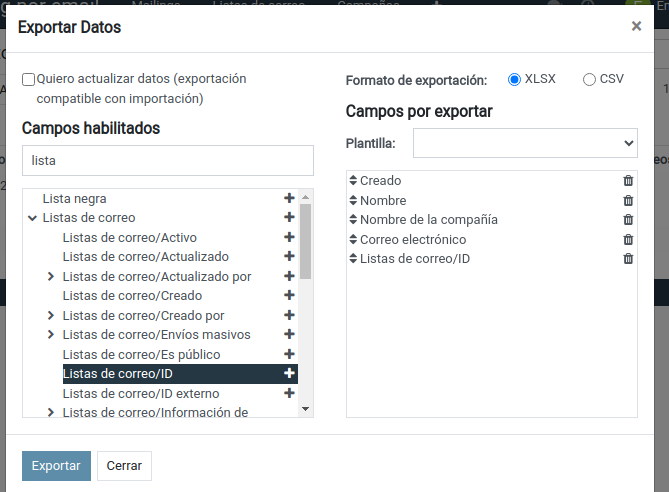Screen dimensions: 669x492
Task: Delete Listas de correo/ID export field
Action: click(x=628, y=259)
